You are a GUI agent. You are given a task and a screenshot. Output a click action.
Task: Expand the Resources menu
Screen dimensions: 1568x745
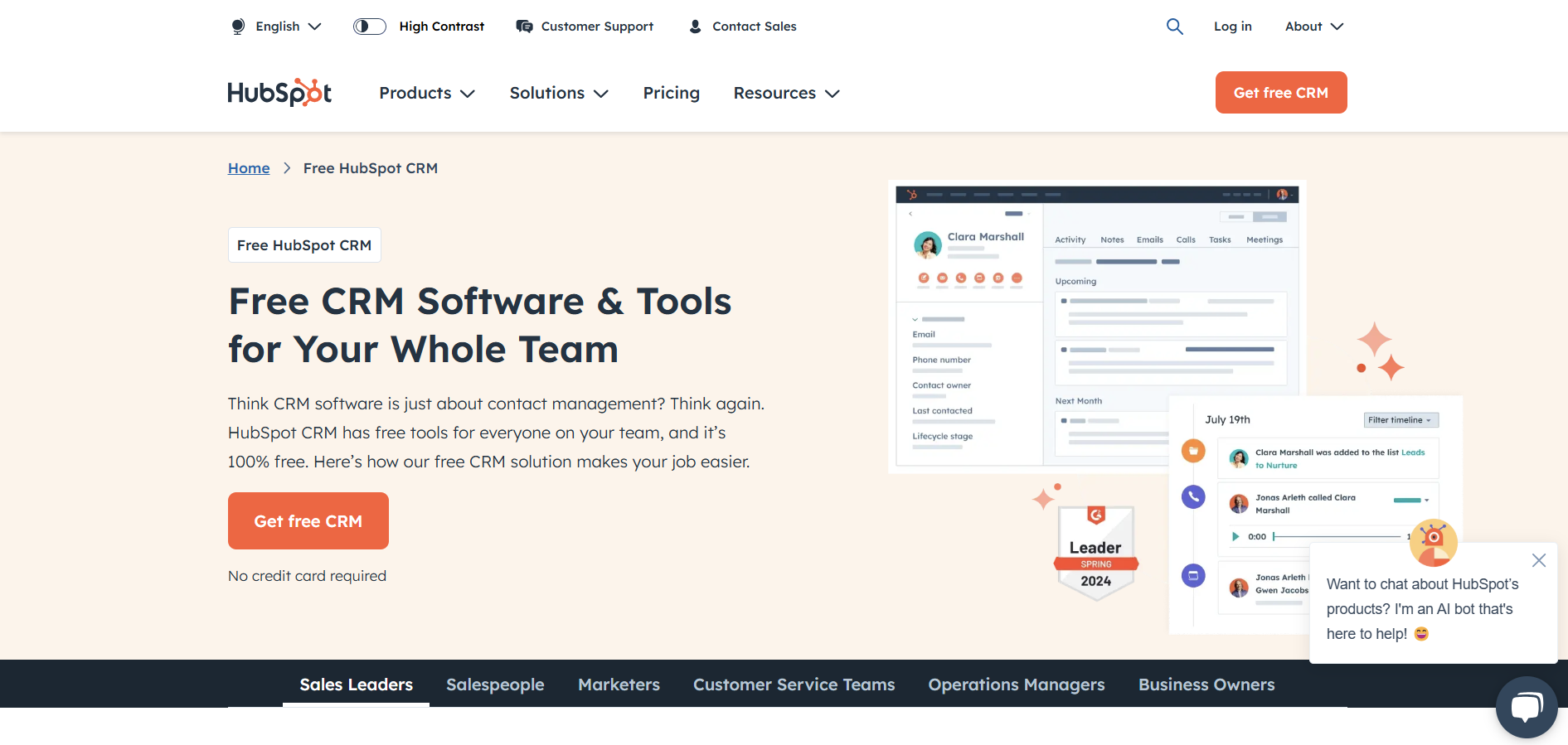click(786, 93)
